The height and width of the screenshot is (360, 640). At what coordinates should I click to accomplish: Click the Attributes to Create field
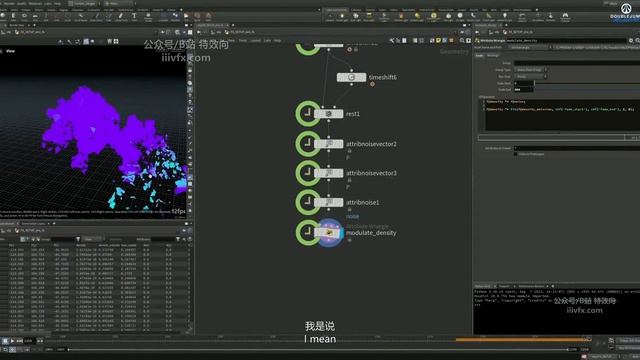pos(577,148)
